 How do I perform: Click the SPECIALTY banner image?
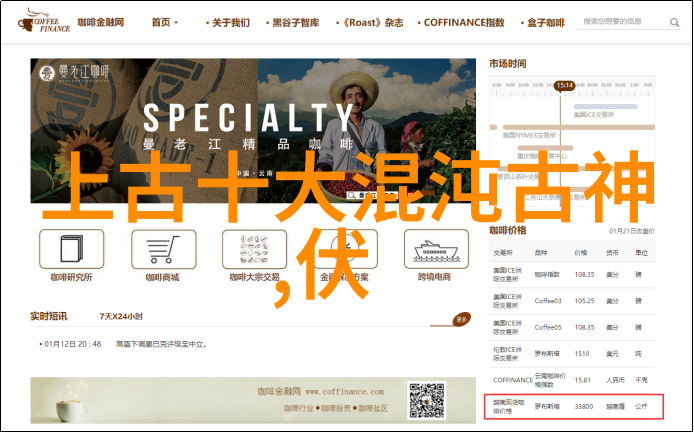click(253, 131)
